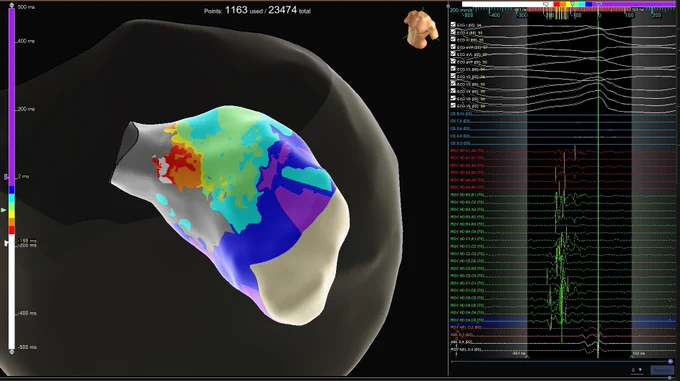Open the dropdown showing 0 at bottom right
This screenshot has width=680, height=381.
pyautogui.click(x=638, y=370)
